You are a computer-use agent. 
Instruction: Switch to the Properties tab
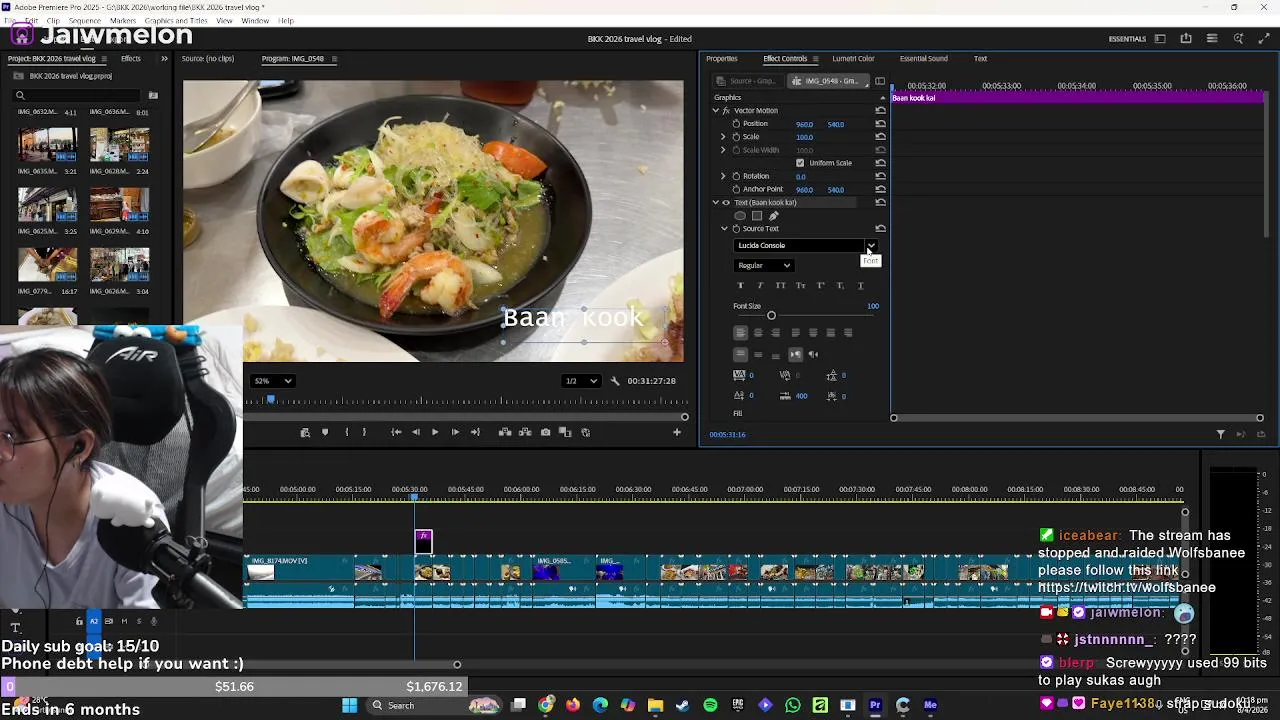(721, 59)
